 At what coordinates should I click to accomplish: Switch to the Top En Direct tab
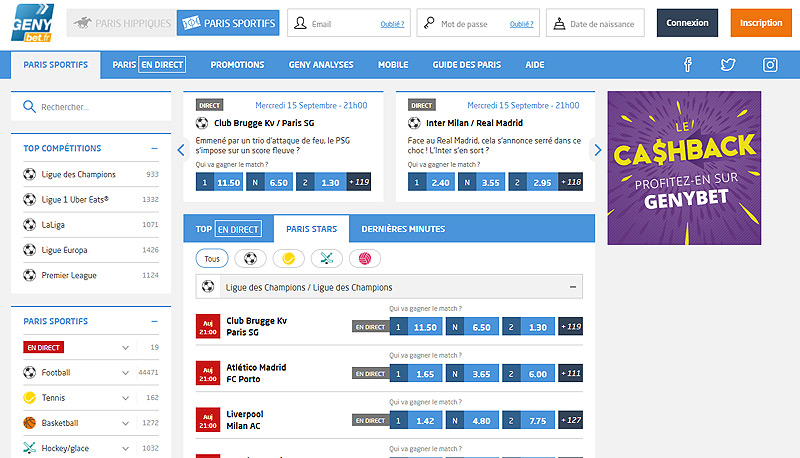coord(229,229)
